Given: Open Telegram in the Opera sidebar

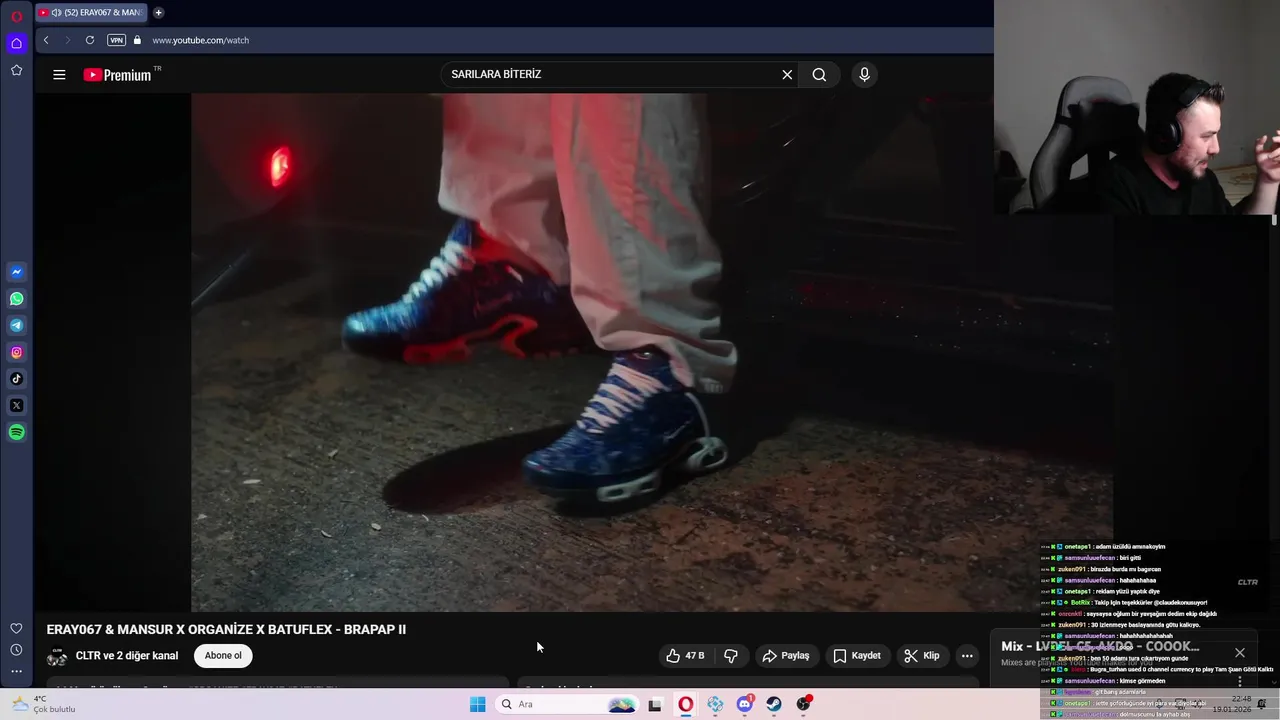Looking at the screenshot, I should tap(16, 325).
